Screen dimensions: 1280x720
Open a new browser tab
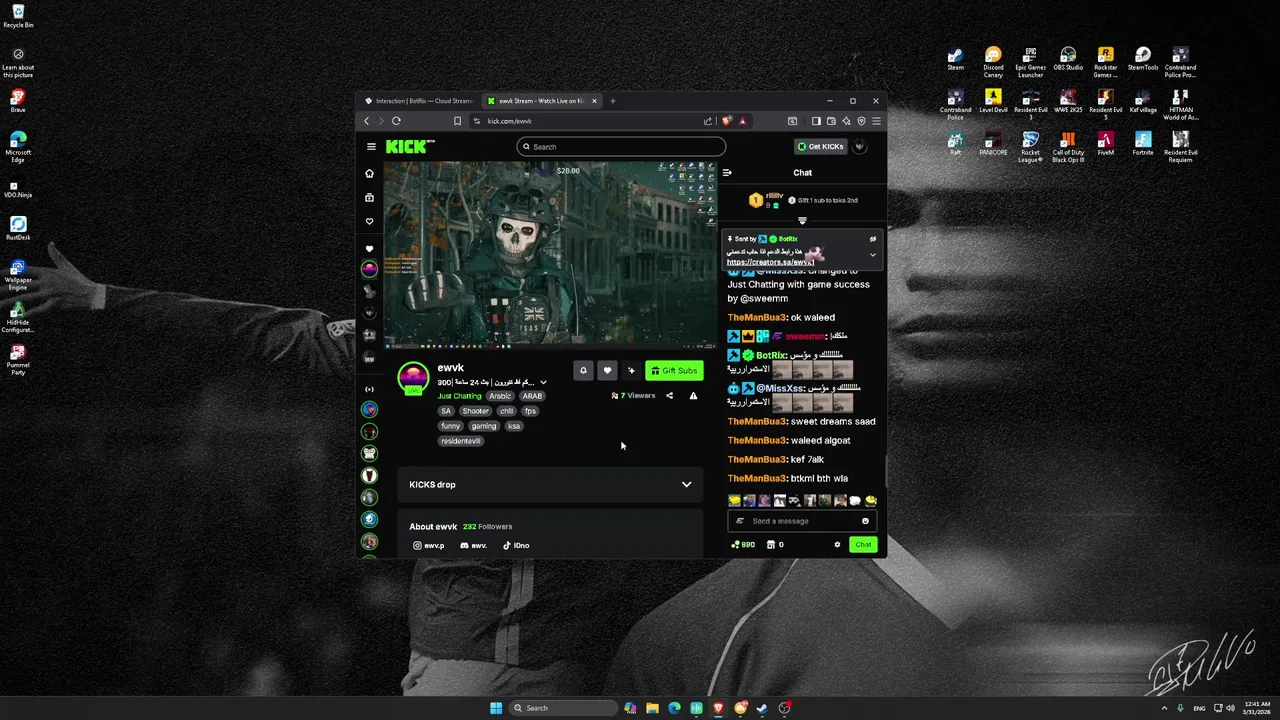(613, 101)
